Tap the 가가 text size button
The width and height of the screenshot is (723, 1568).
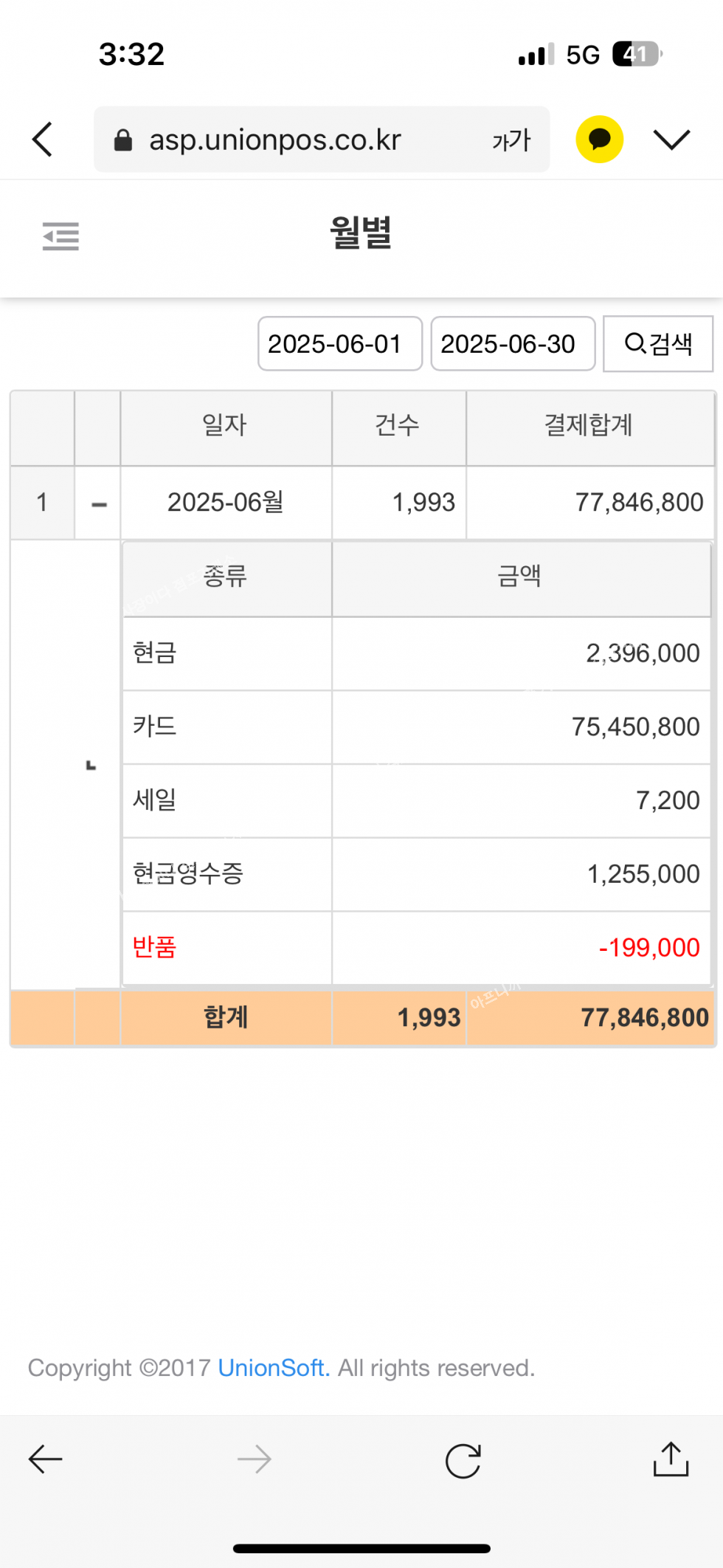pos(511,140)
